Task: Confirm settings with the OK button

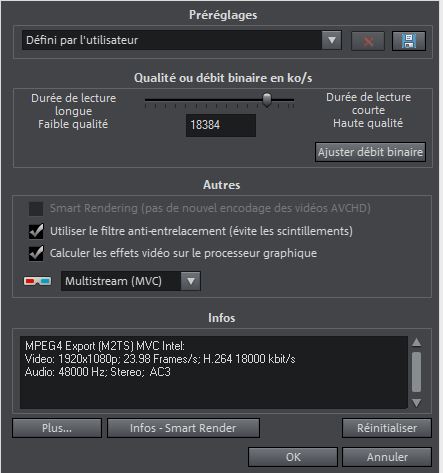Action: point(293,457)
